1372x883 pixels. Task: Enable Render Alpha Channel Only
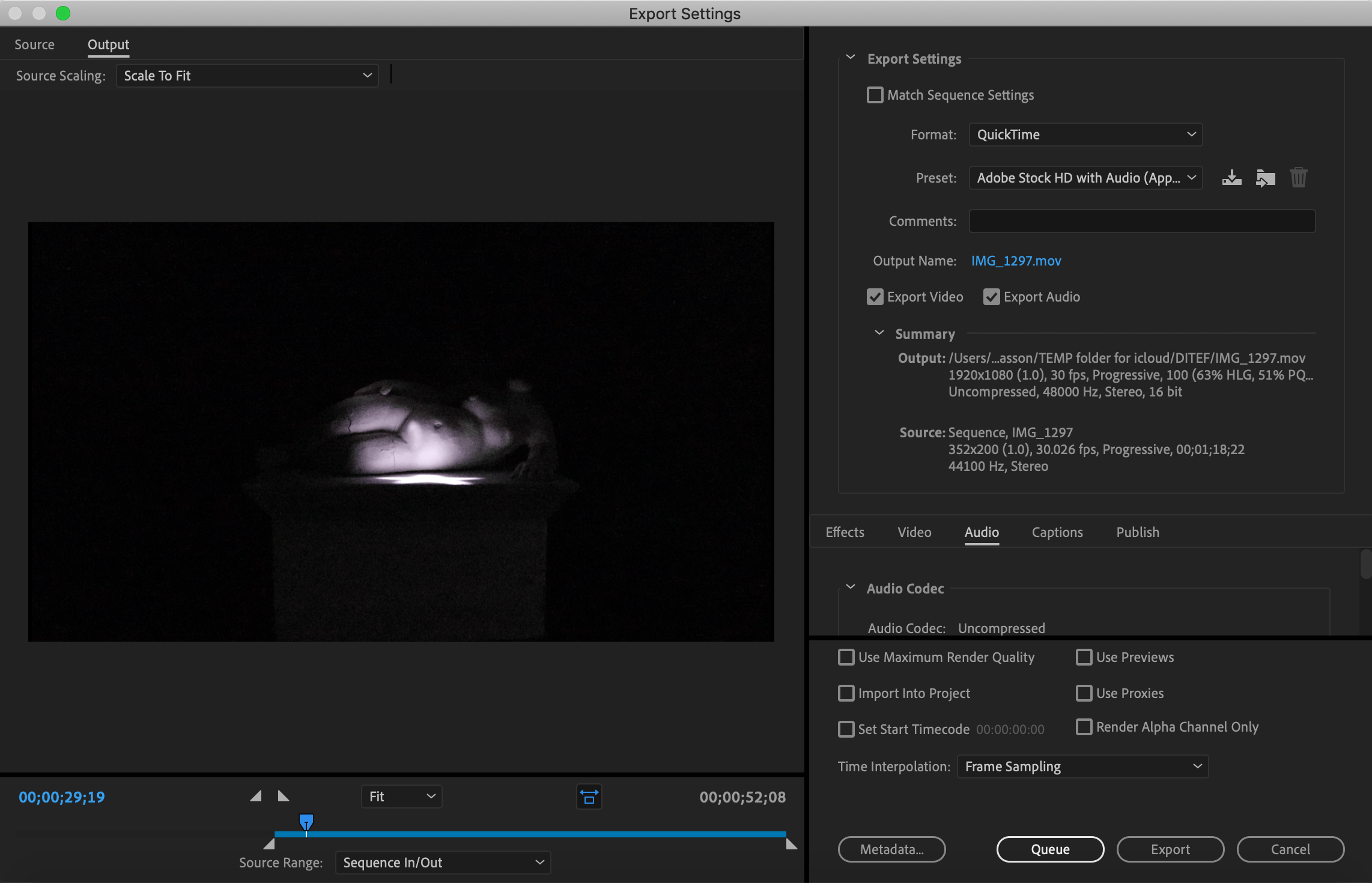pos(1084,727)
